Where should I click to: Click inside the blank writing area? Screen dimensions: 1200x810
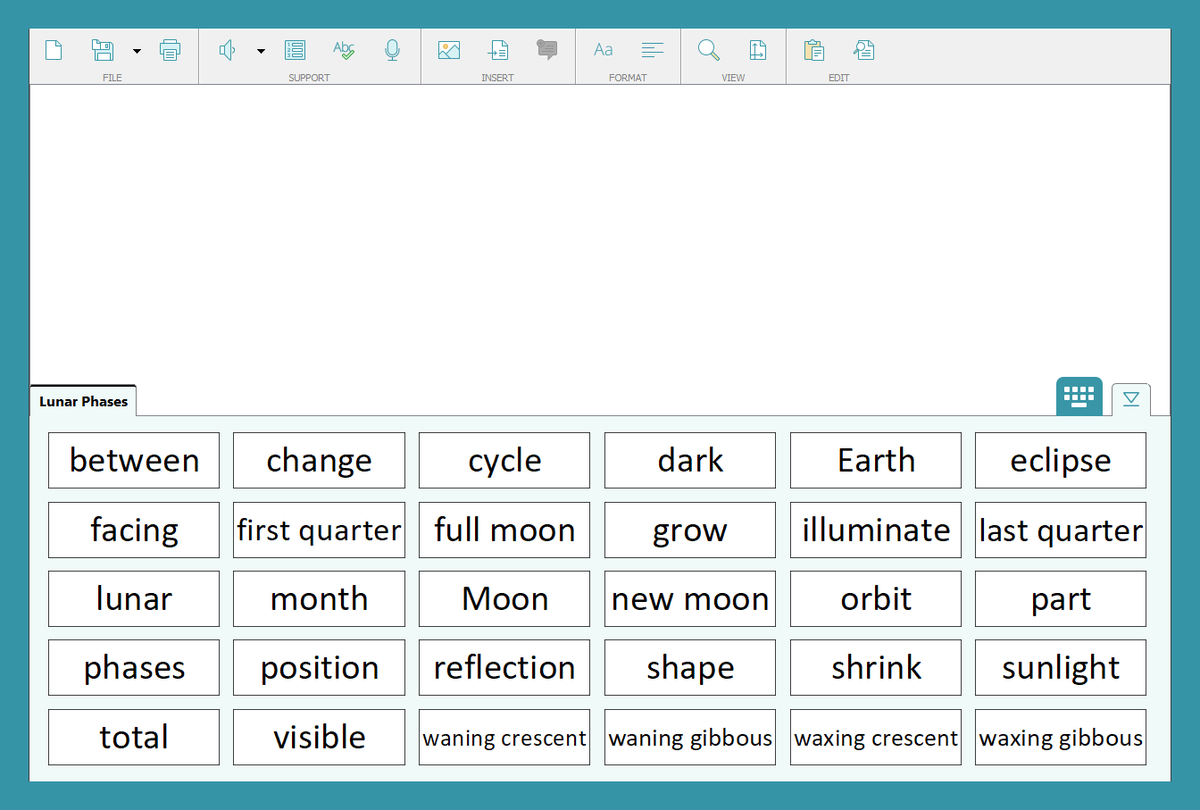600,230
